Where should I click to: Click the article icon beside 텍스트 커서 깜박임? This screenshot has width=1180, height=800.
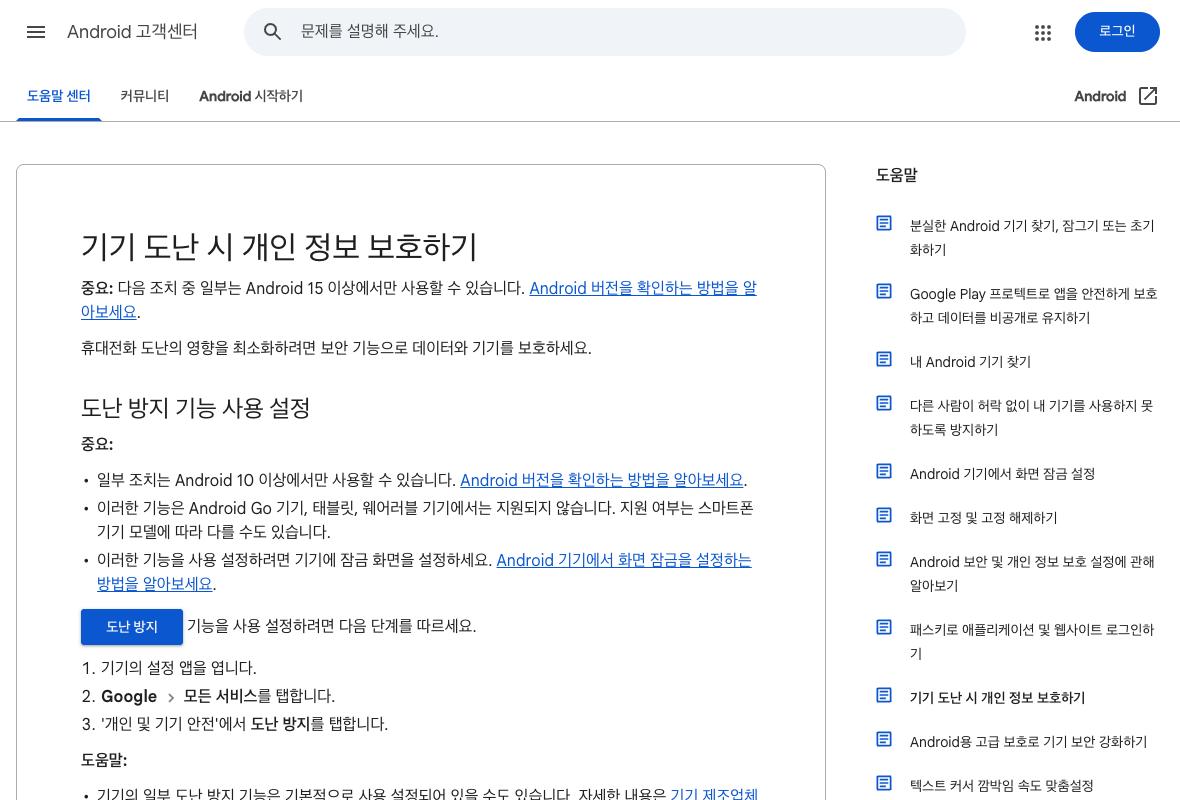[884, 783]
